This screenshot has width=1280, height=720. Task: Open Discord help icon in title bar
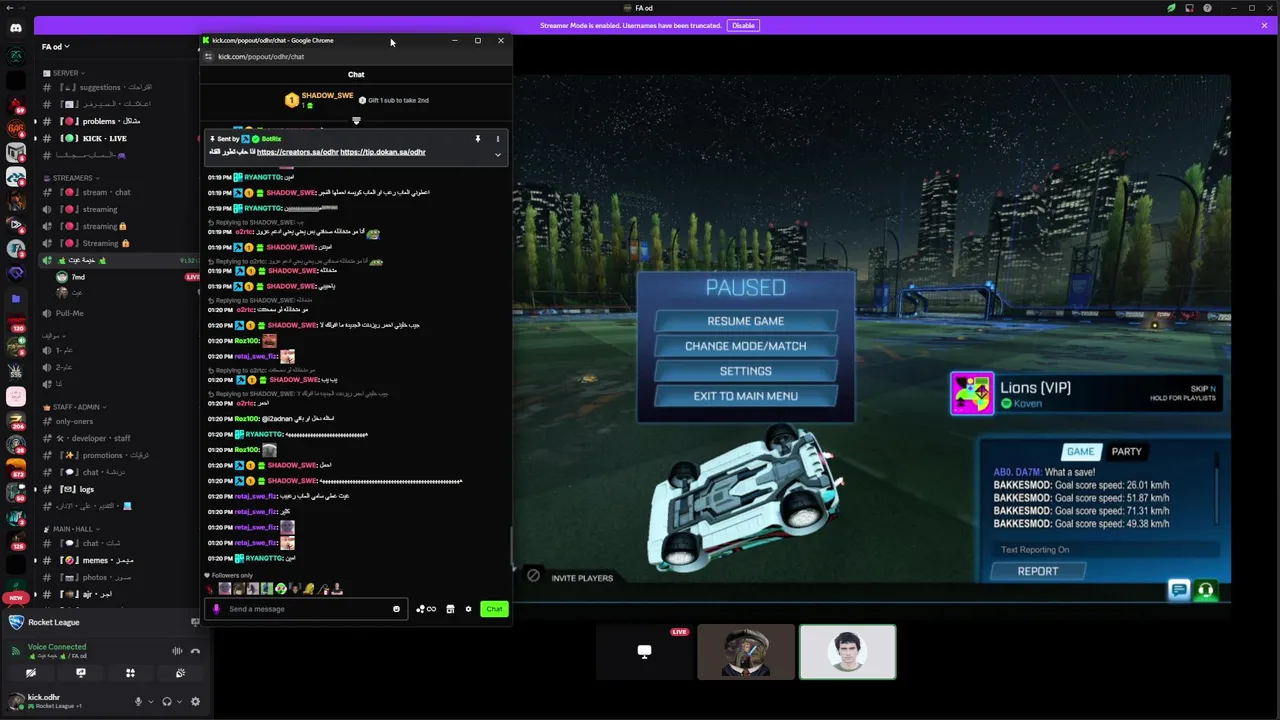click(x=1207, y=8)
